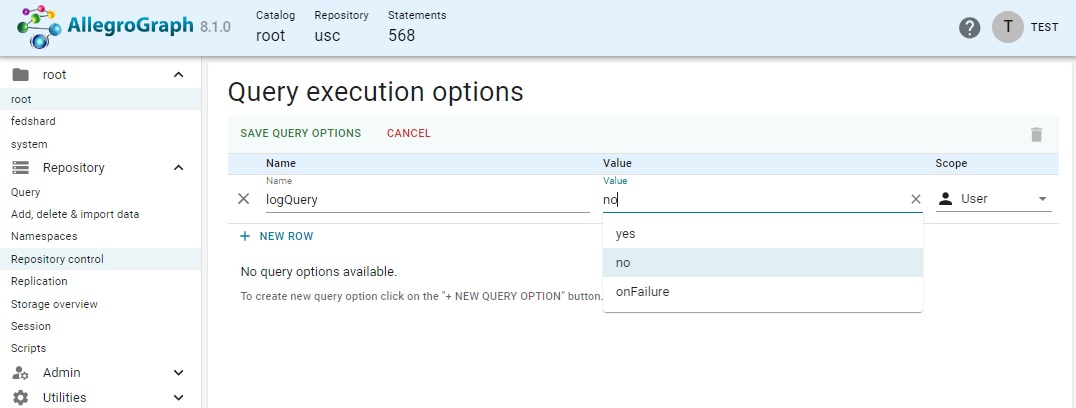
Task: Open the User scope dropdown
Action: pos(1043,199)
